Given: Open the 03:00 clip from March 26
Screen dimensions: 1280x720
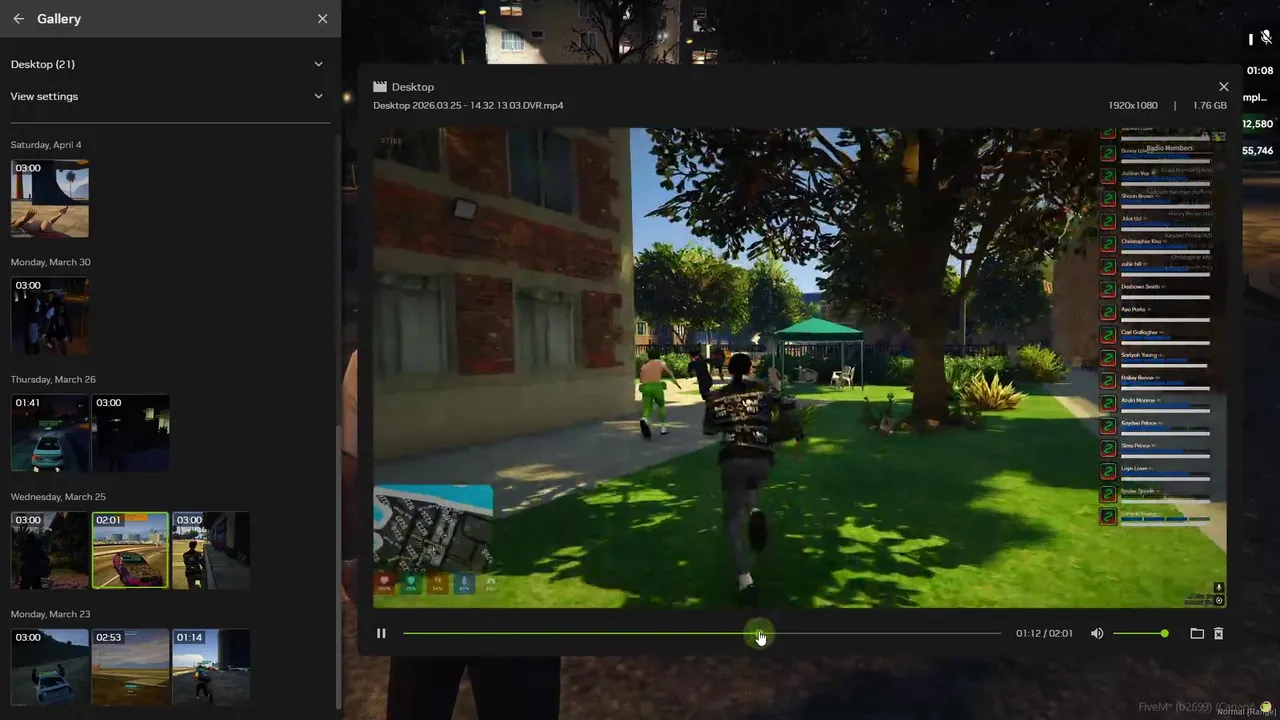Looking at the screenshot, I should (x=130, y=433).
